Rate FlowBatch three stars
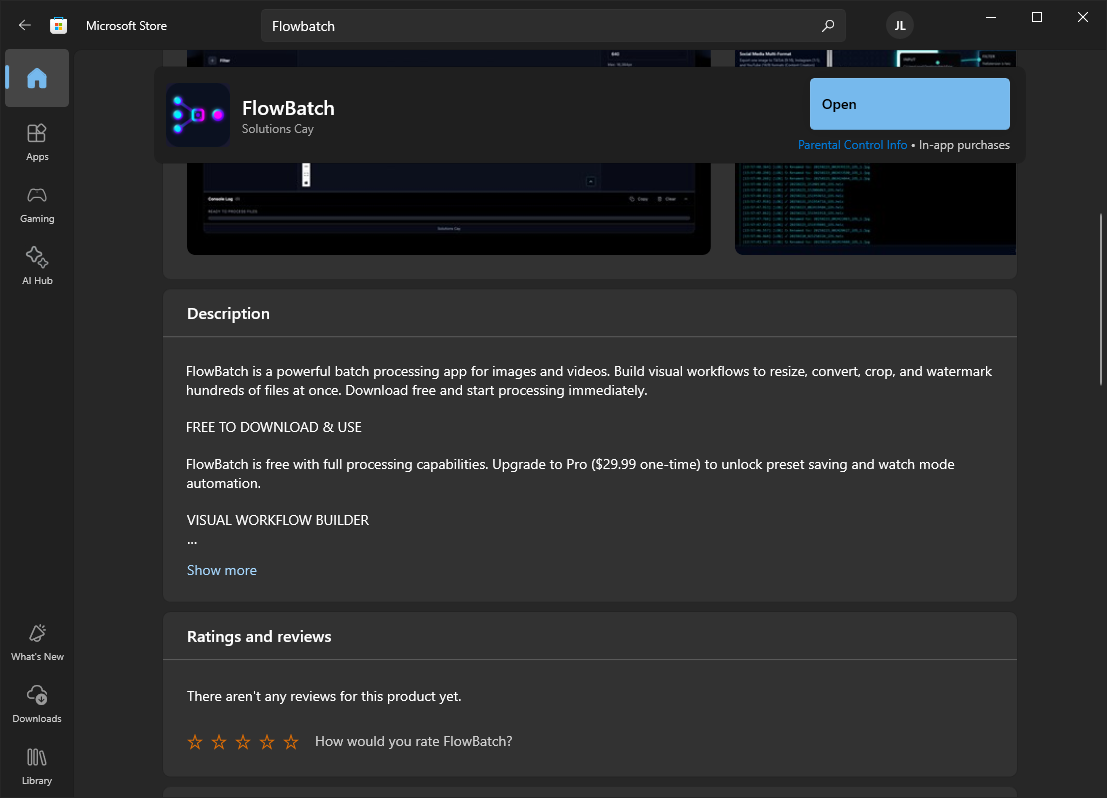Viewport: 1107px width, 798px height. [x=243, y=742]
